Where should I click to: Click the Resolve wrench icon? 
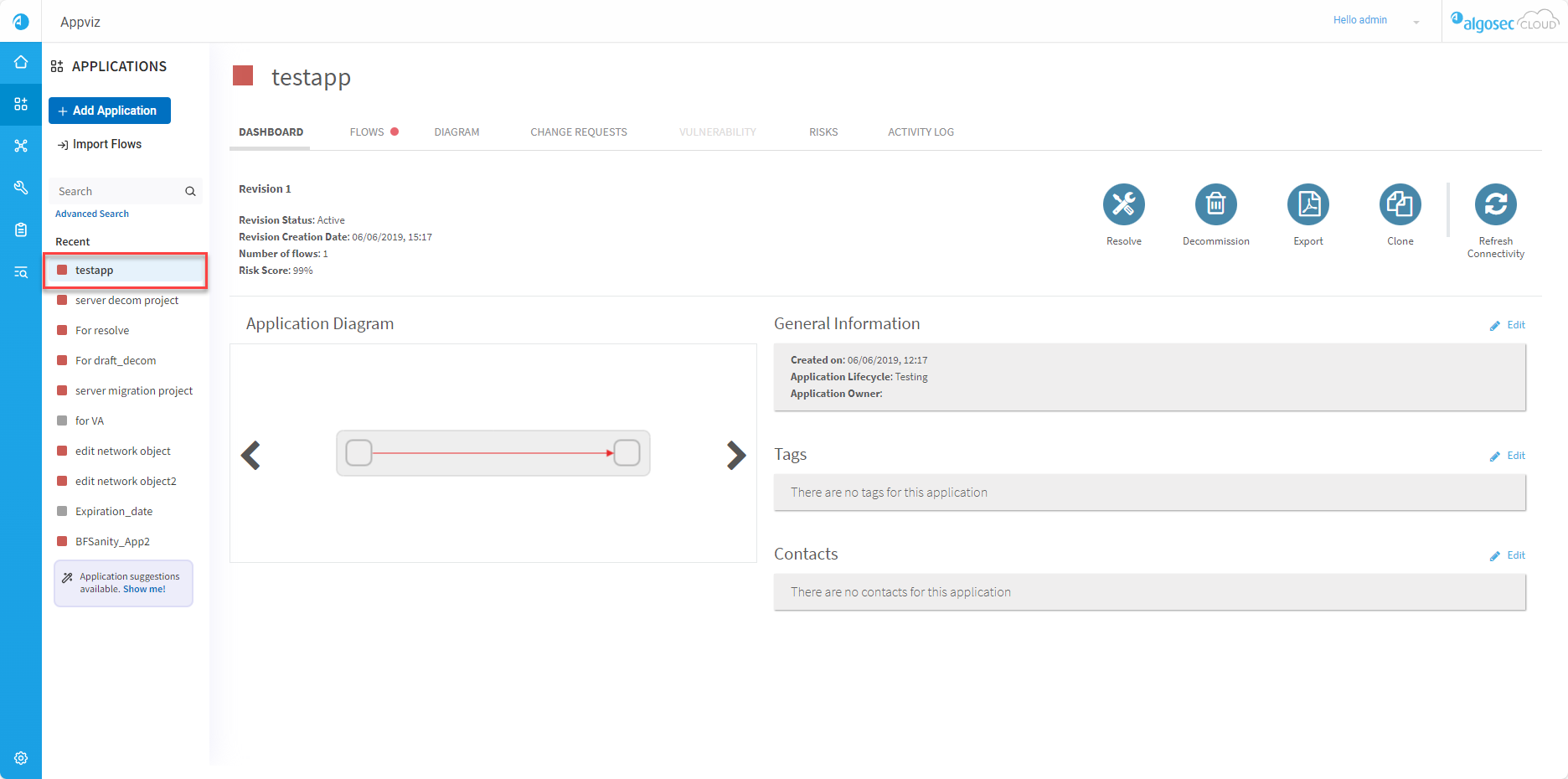(x=1123, y=204)
